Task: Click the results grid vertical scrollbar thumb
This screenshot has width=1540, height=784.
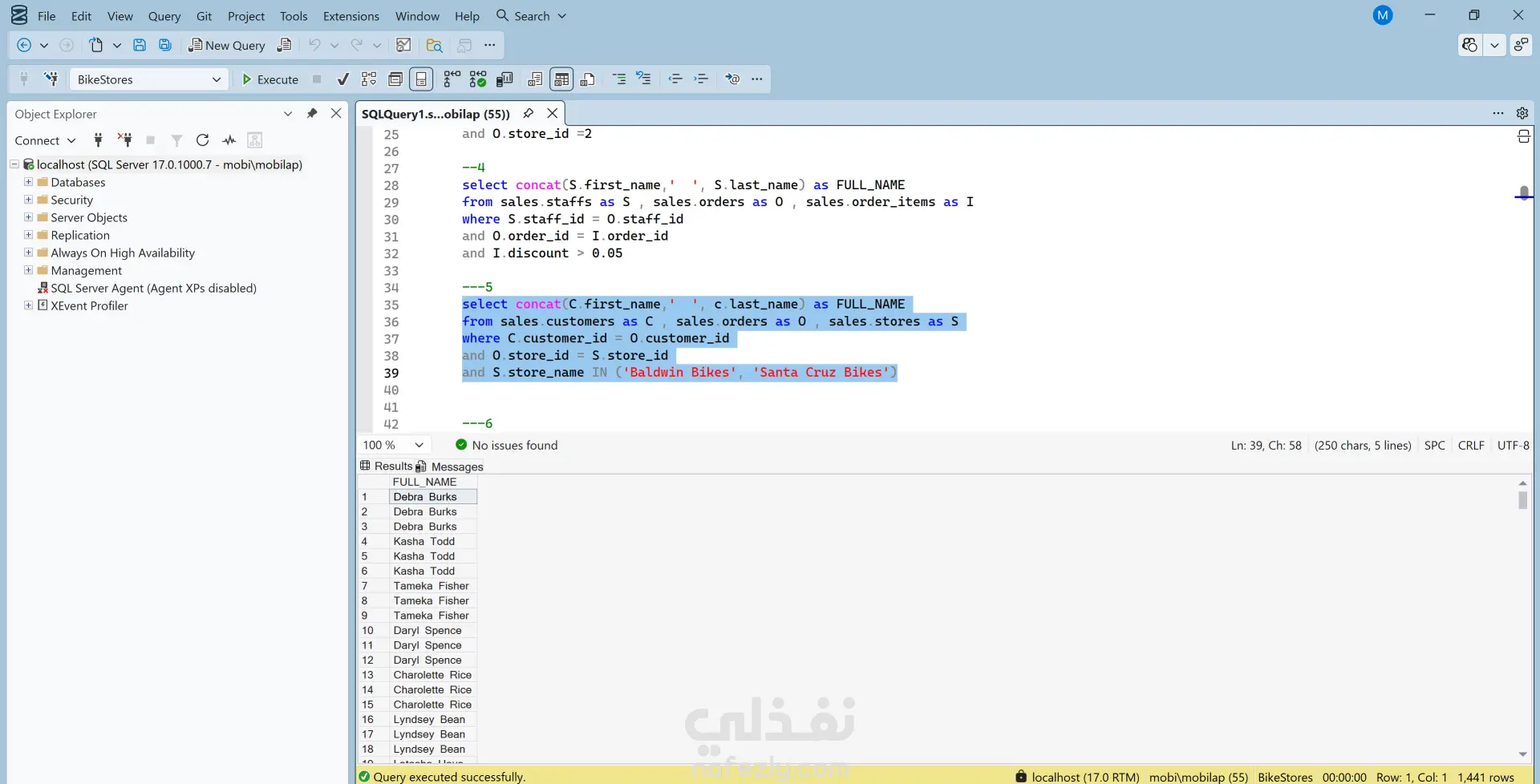Action: tap(1522, 500)
